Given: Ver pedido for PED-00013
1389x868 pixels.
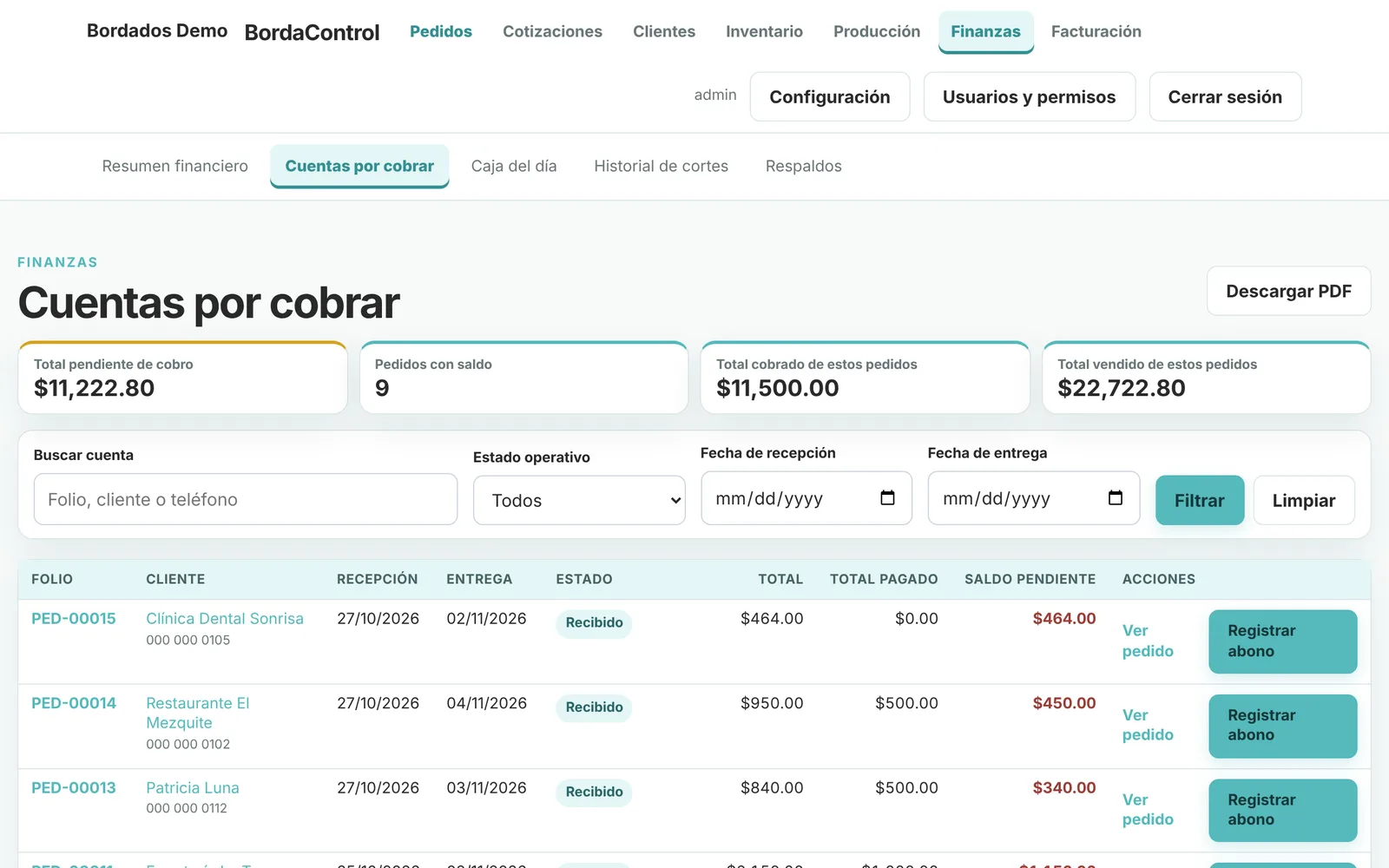Looking at the screenshot, I should pos(1148,809).
